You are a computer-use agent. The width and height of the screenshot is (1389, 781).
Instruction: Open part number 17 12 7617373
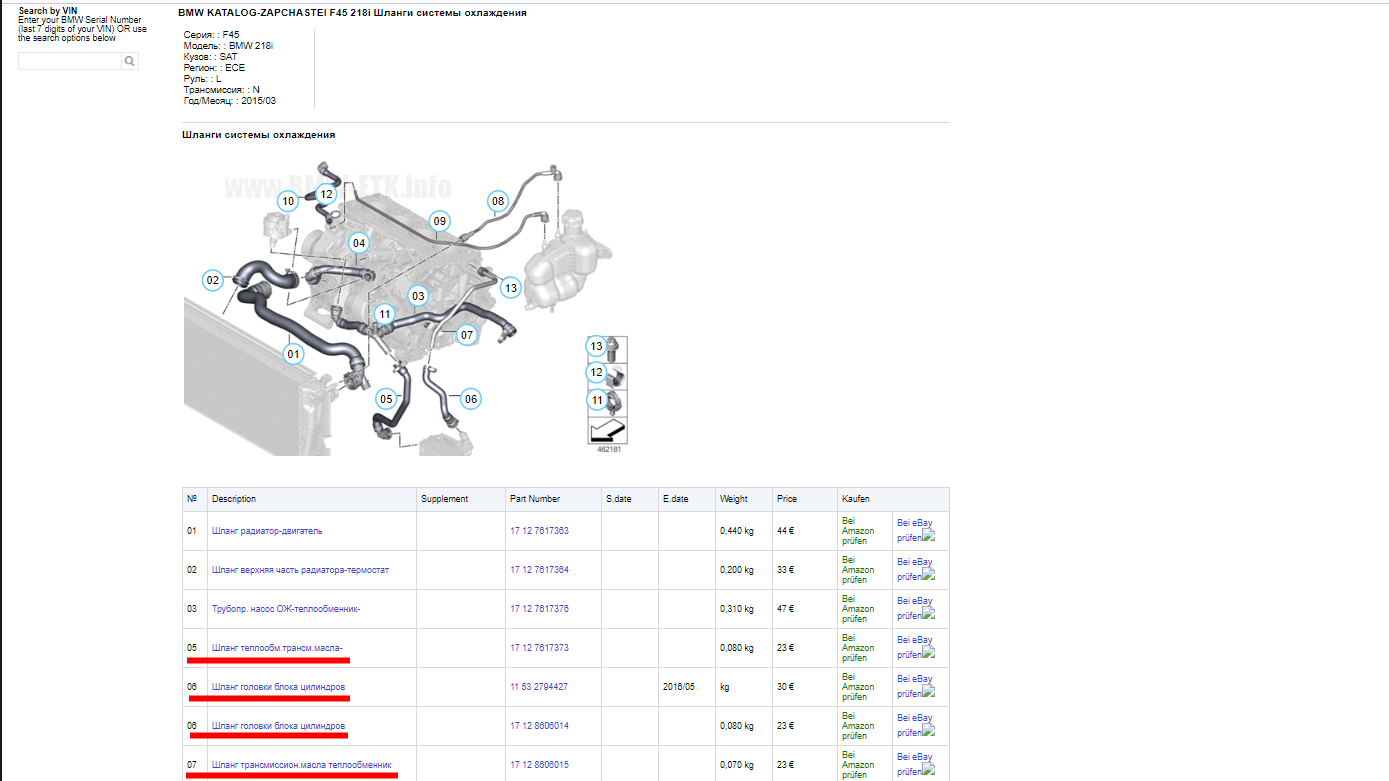tap(539, 648)
